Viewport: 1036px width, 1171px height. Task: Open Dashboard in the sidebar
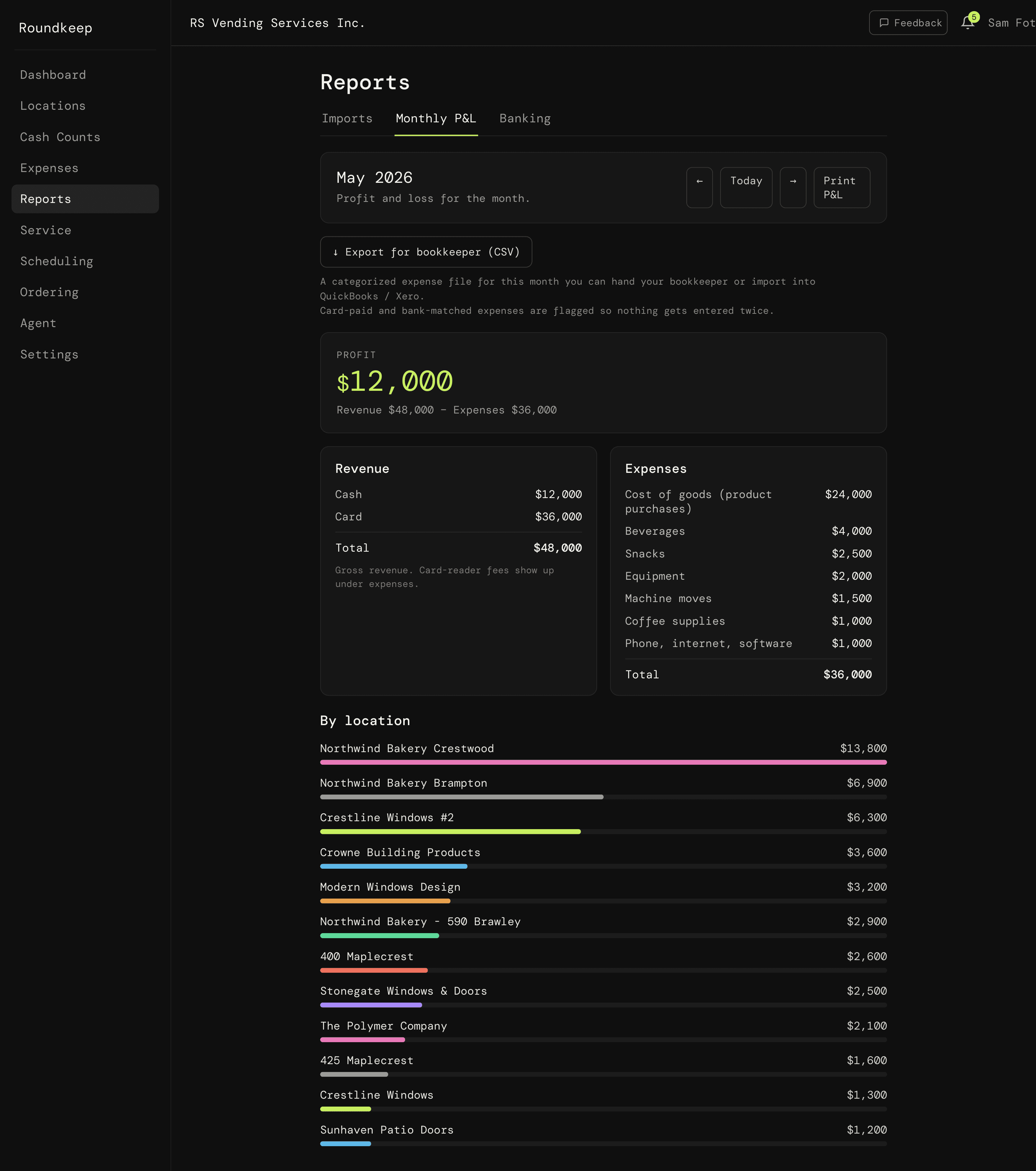pos(85,75)
